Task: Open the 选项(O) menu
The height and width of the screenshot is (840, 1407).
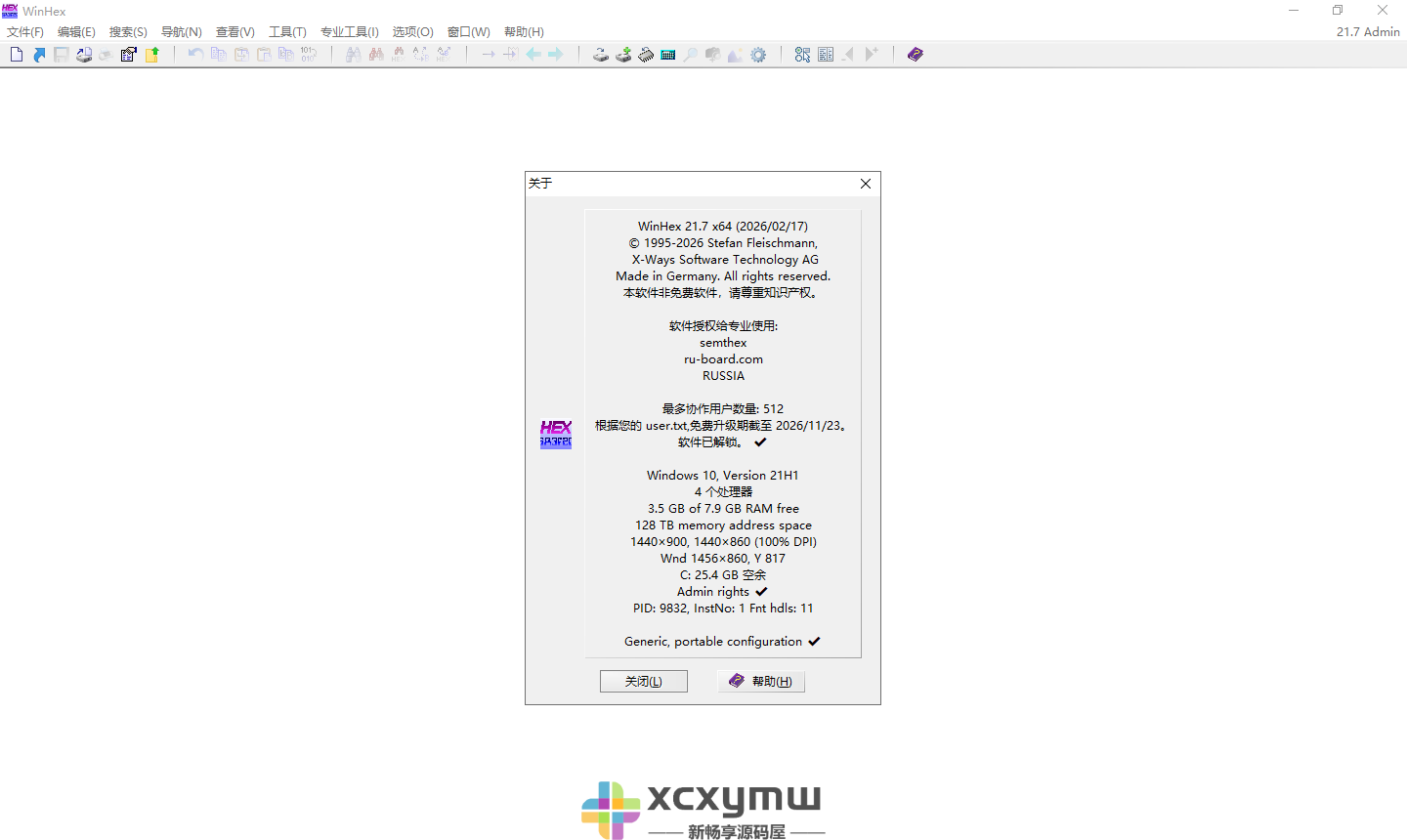Action: [412, 31]
